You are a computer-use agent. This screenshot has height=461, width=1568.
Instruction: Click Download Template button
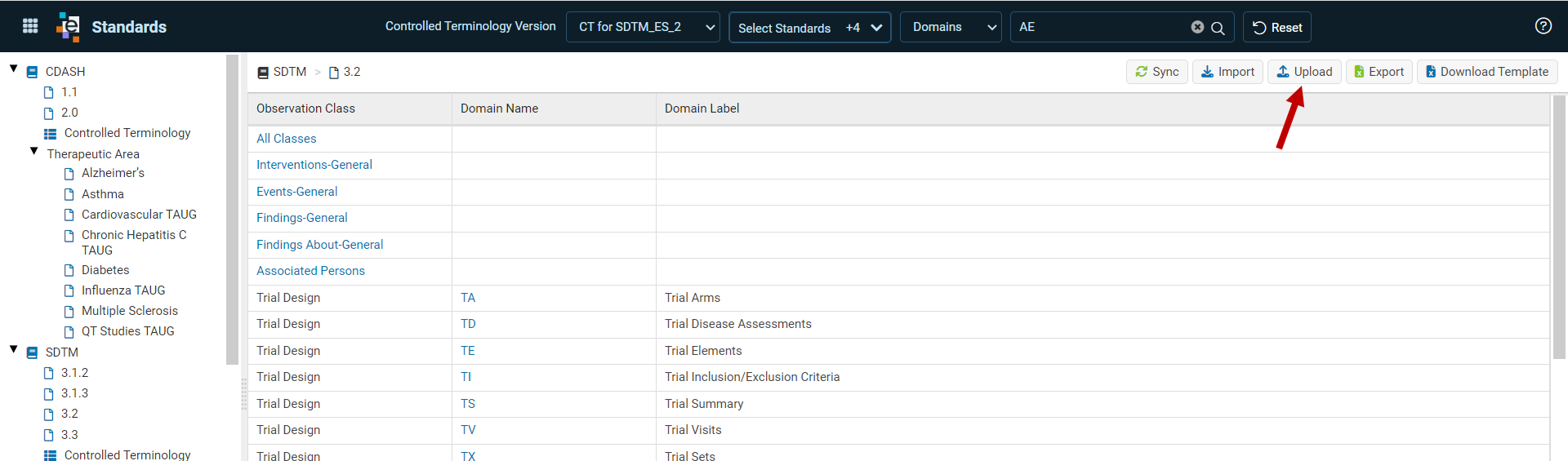1487,72
